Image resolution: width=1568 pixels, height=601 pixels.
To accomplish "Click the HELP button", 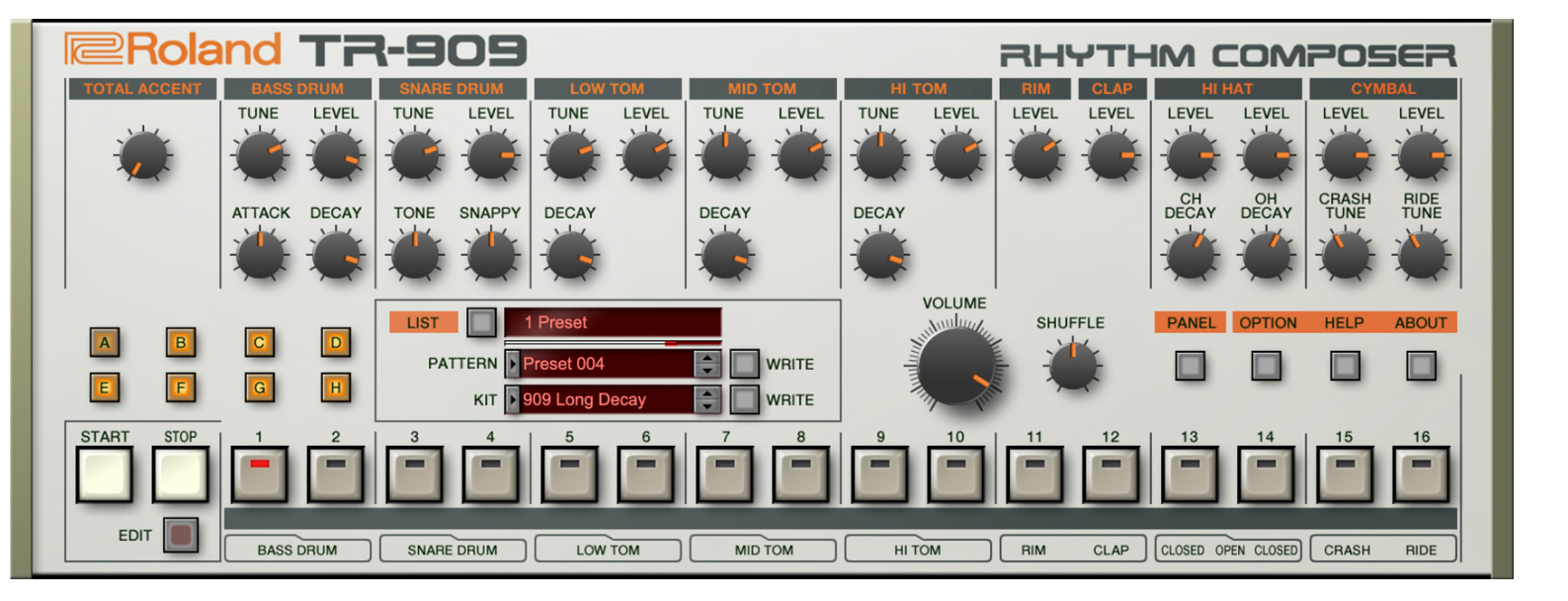I will pos(1344,366).
